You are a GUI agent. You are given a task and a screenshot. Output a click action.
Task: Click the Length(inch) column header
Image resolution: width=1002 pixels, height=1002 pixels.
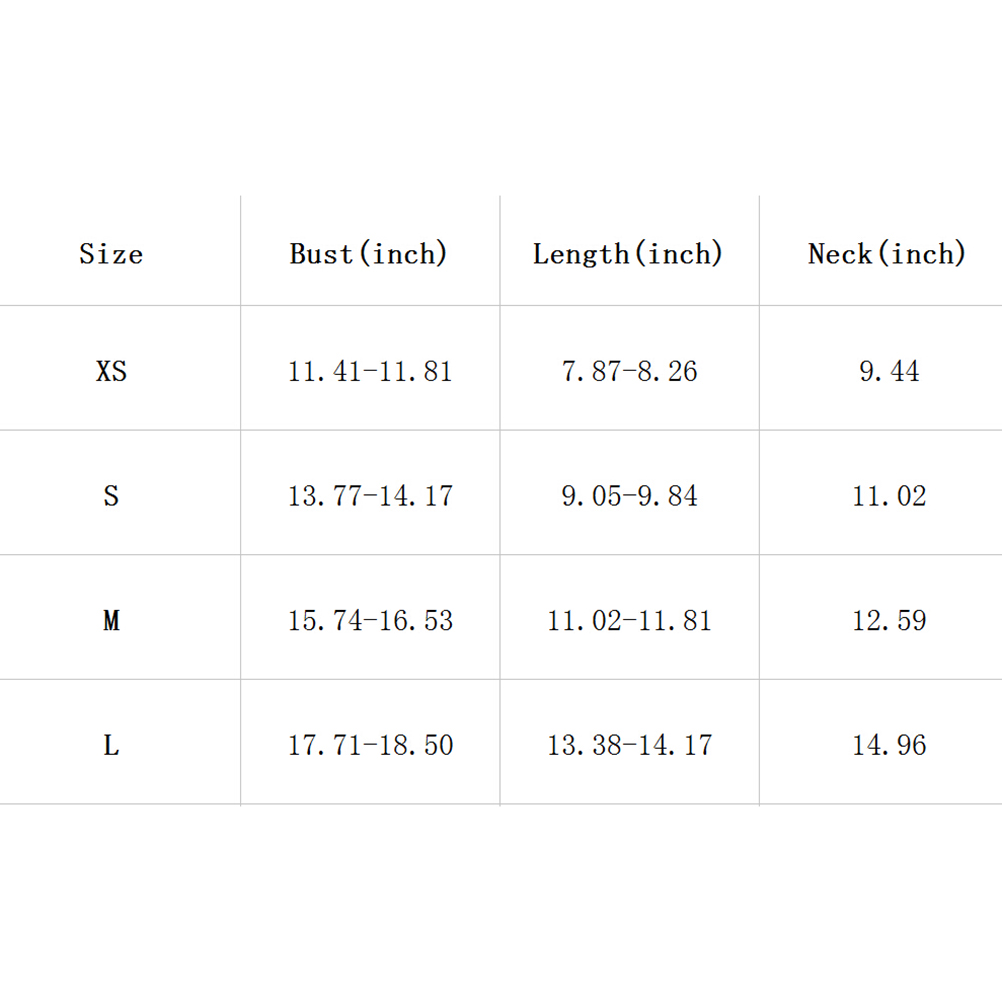(628, 254)
